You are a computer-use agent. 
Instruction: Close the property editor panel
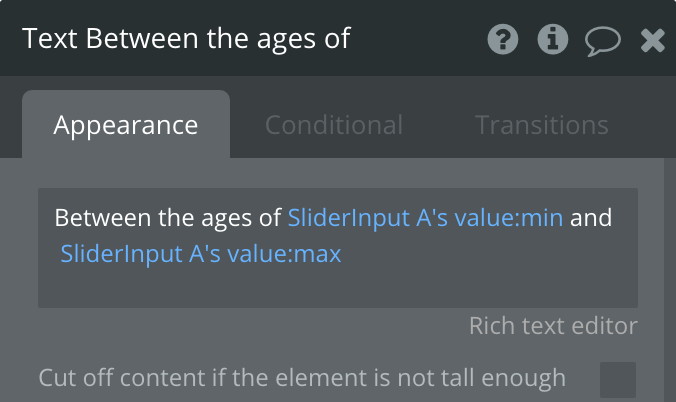[x=652, y=40]
